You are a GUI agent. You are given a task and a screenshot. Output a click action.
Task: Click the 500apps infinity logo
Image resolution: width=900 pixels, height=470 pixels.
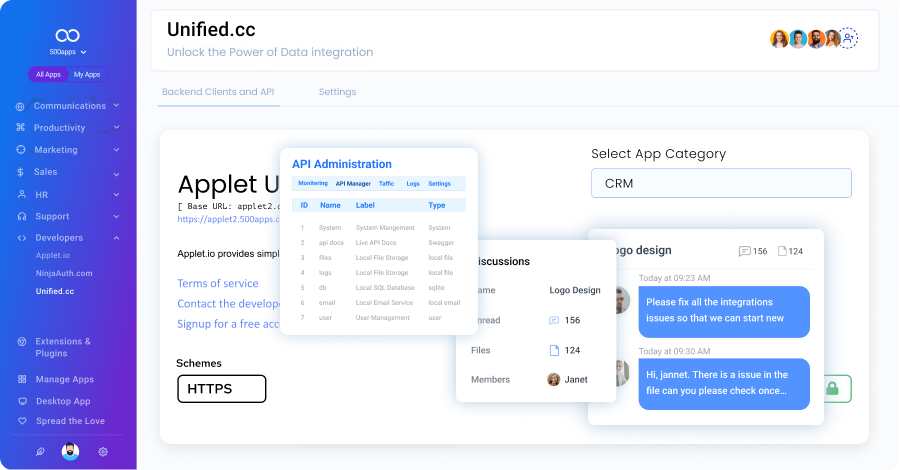68,33
